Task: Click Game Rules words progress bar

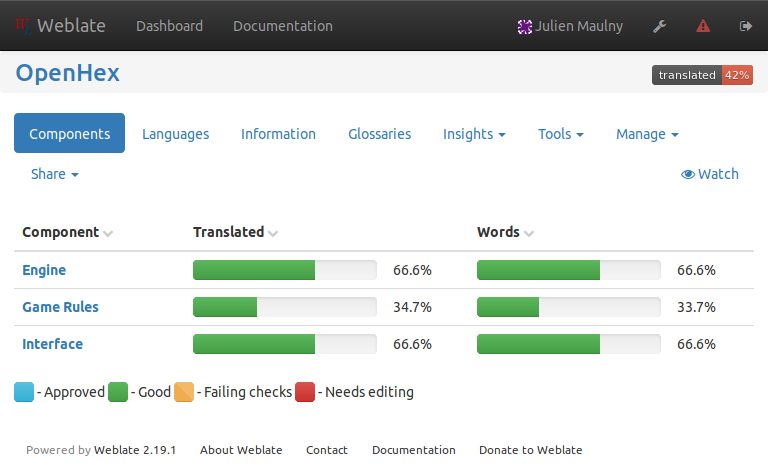Action: [569, 307]
